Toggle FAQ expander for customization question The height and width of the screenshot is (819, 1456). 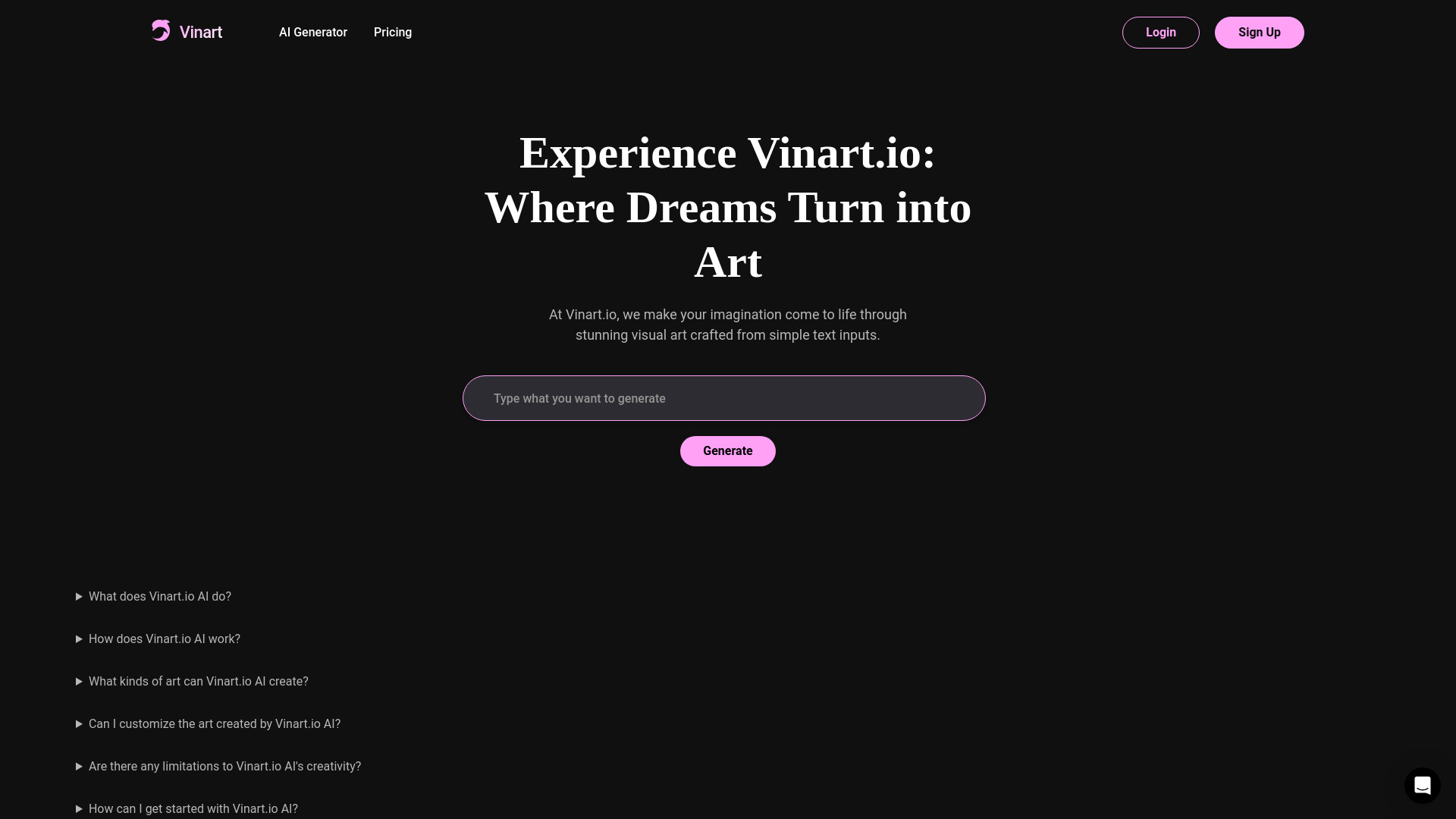click(78, 724)
